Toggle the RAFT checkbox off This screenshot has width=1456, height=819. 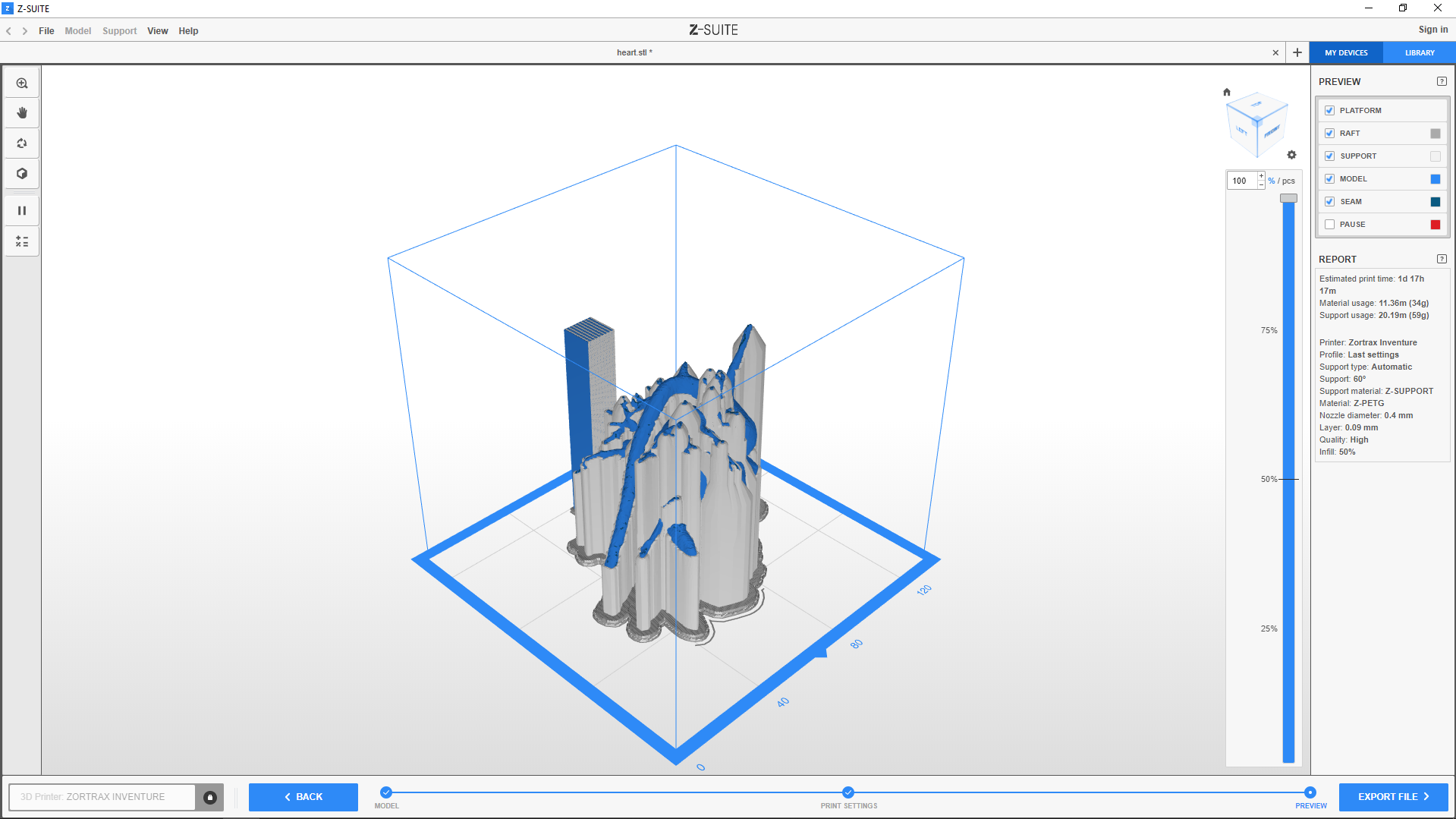click(1329, 134)
